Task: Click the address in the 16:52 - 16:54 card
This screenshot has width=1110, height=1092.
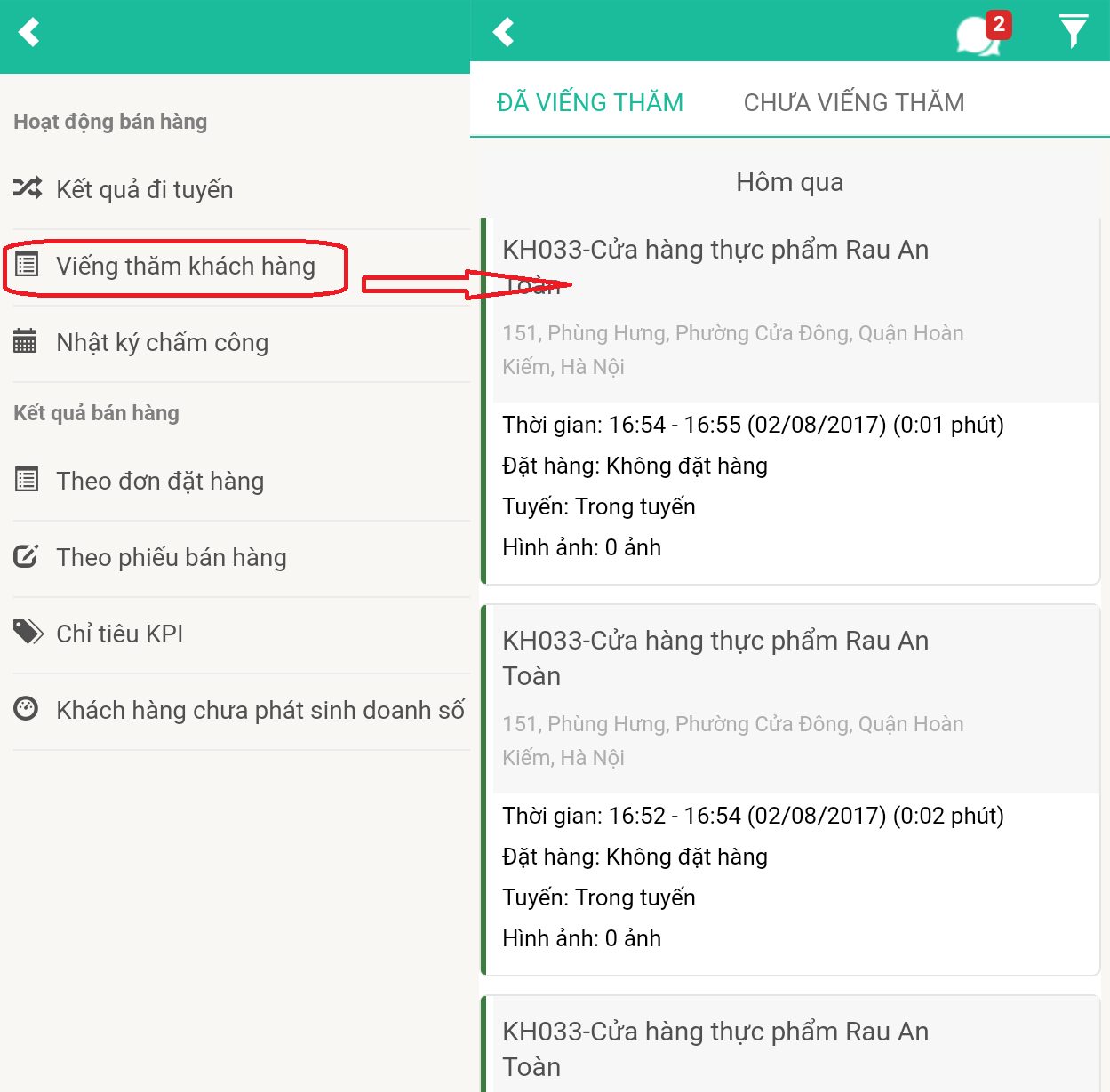Action: tap(733, 741)
